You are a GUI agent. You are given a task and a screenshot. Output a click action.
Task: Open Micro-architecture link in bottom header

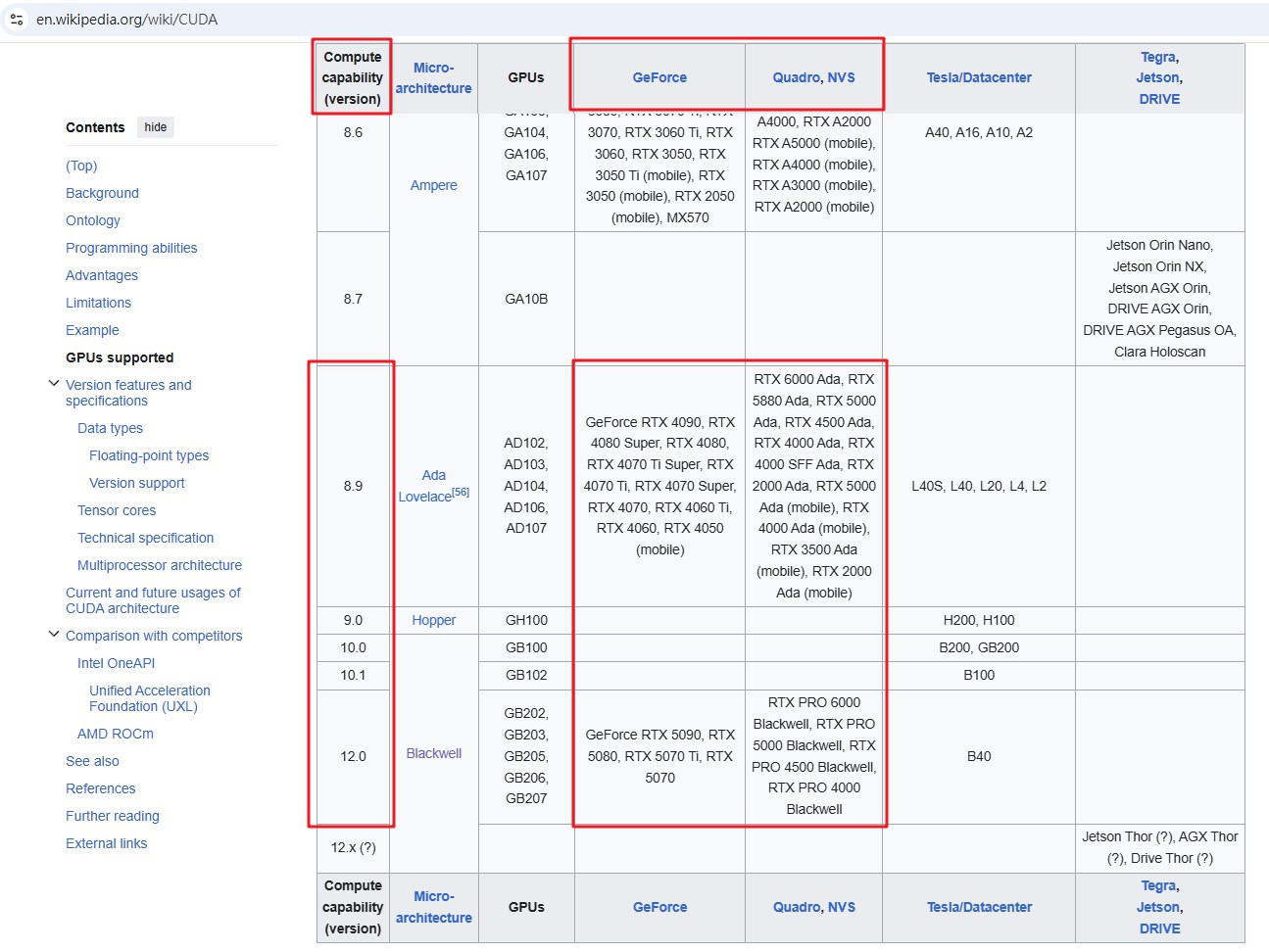pos(433,907)
